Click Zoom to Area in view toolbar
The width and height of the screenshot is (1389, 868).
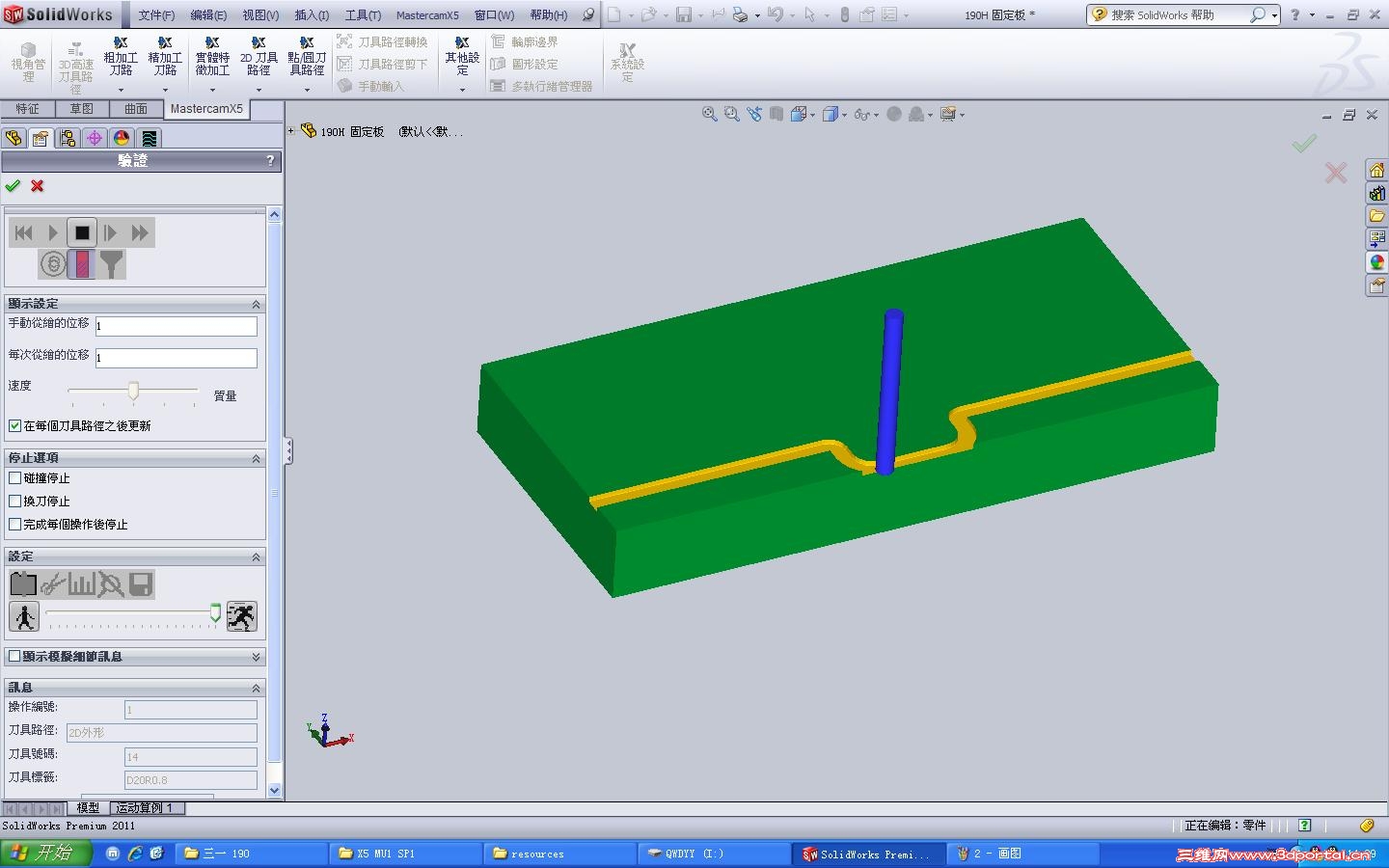(x=732, y=114)
